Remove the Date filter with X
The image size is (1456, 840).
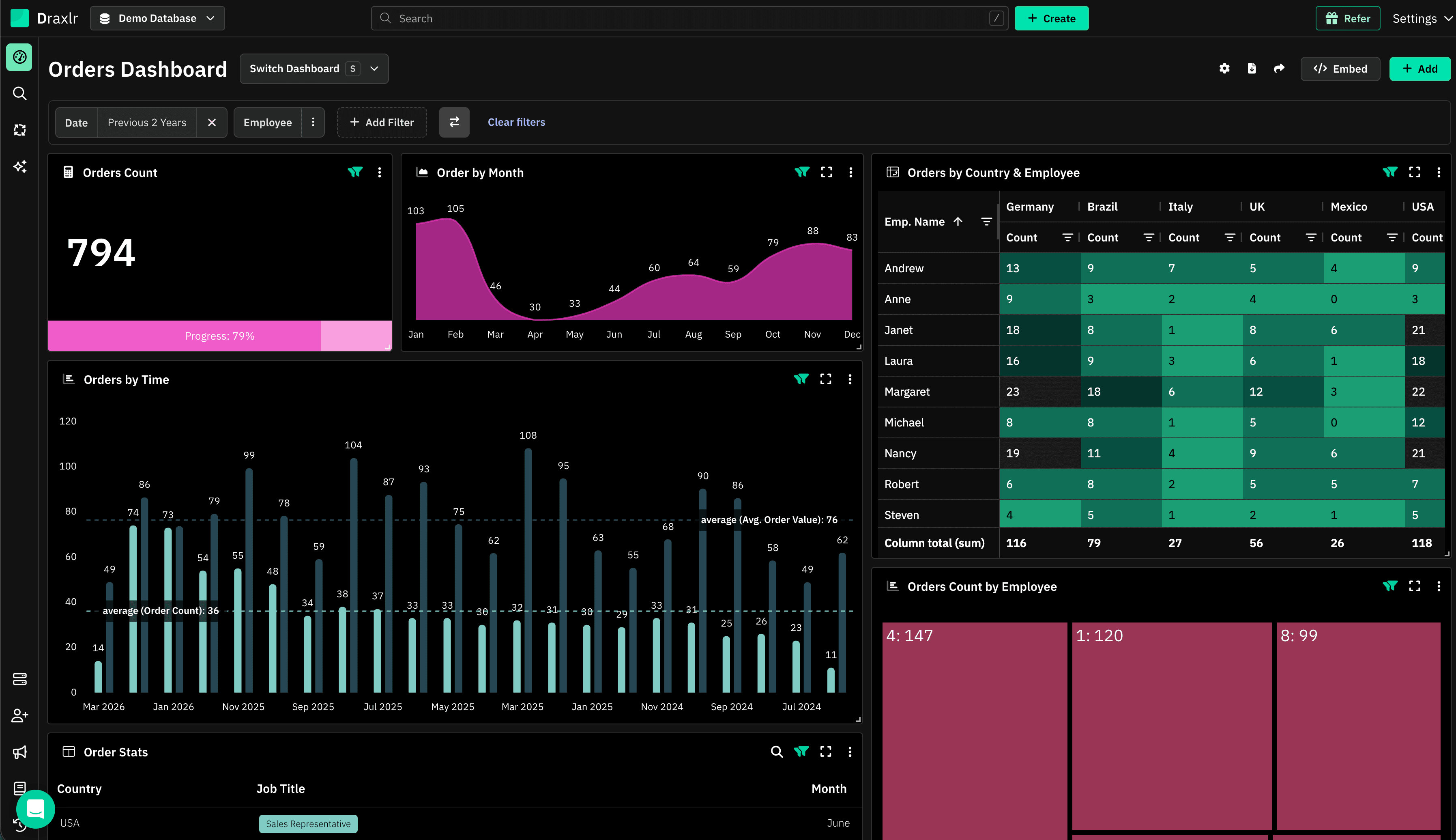[212, 122]
